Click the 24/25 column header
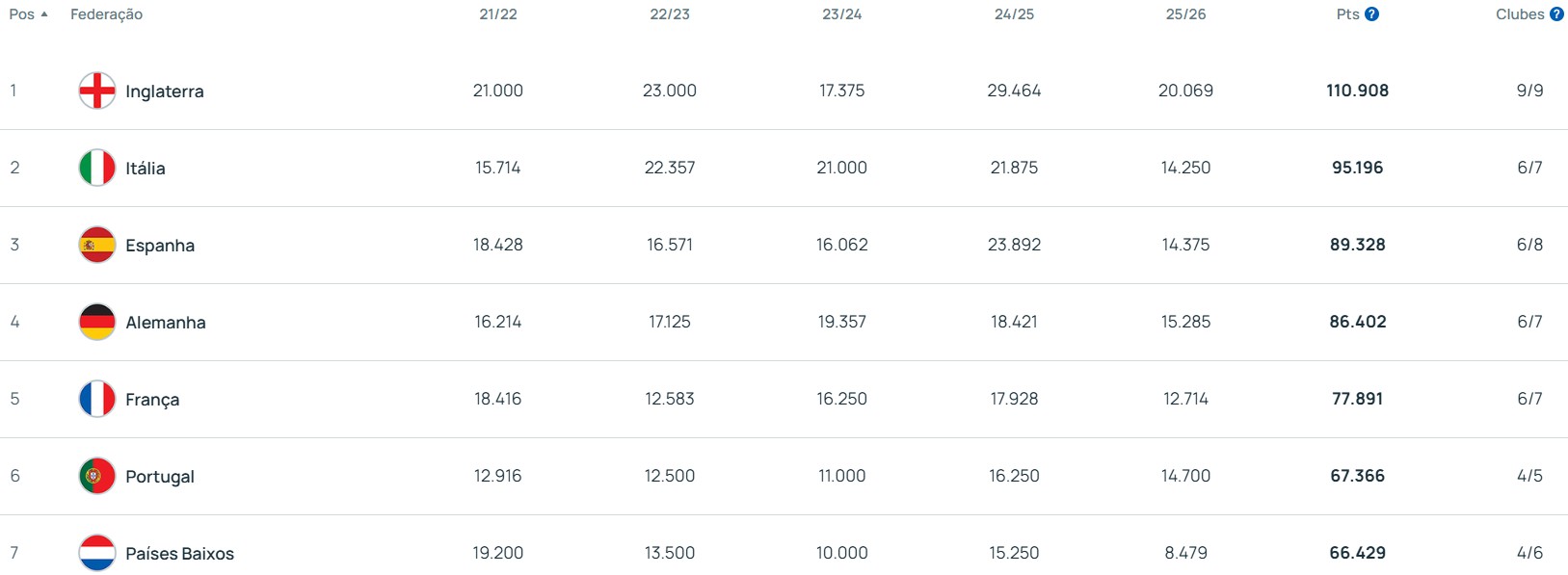The width and height of the screenshot is (1568, 575). (x=1014, y=14)
